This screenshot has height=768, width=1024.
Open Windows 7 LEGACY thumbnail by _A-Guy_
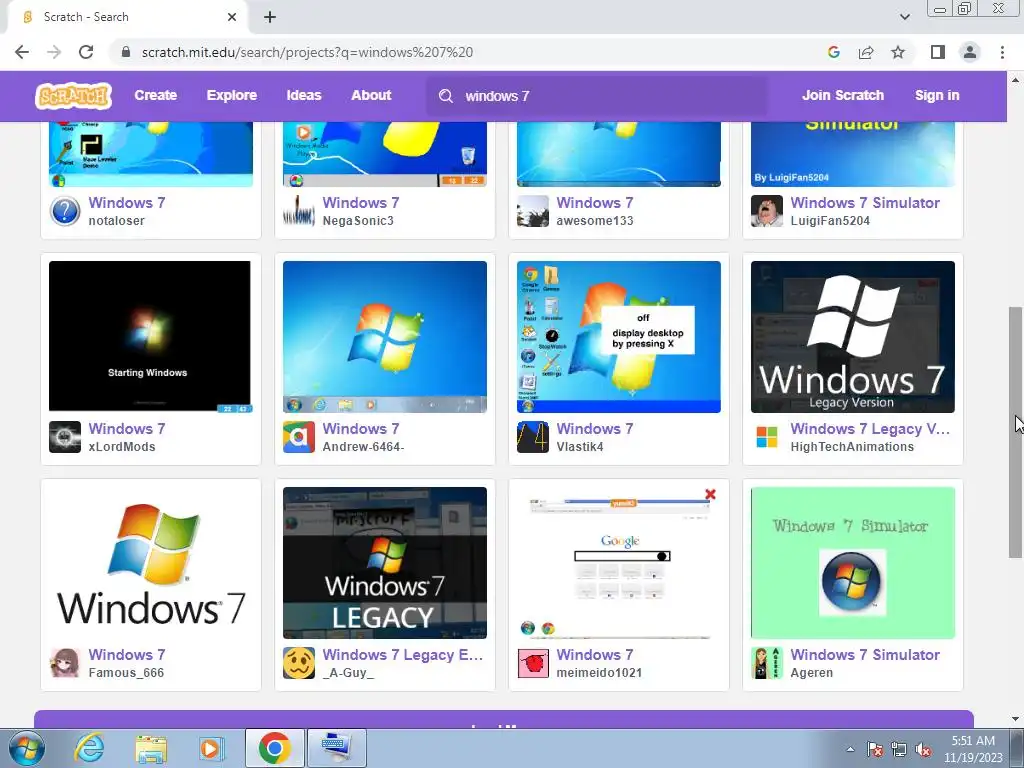click(x=385, y=562)
